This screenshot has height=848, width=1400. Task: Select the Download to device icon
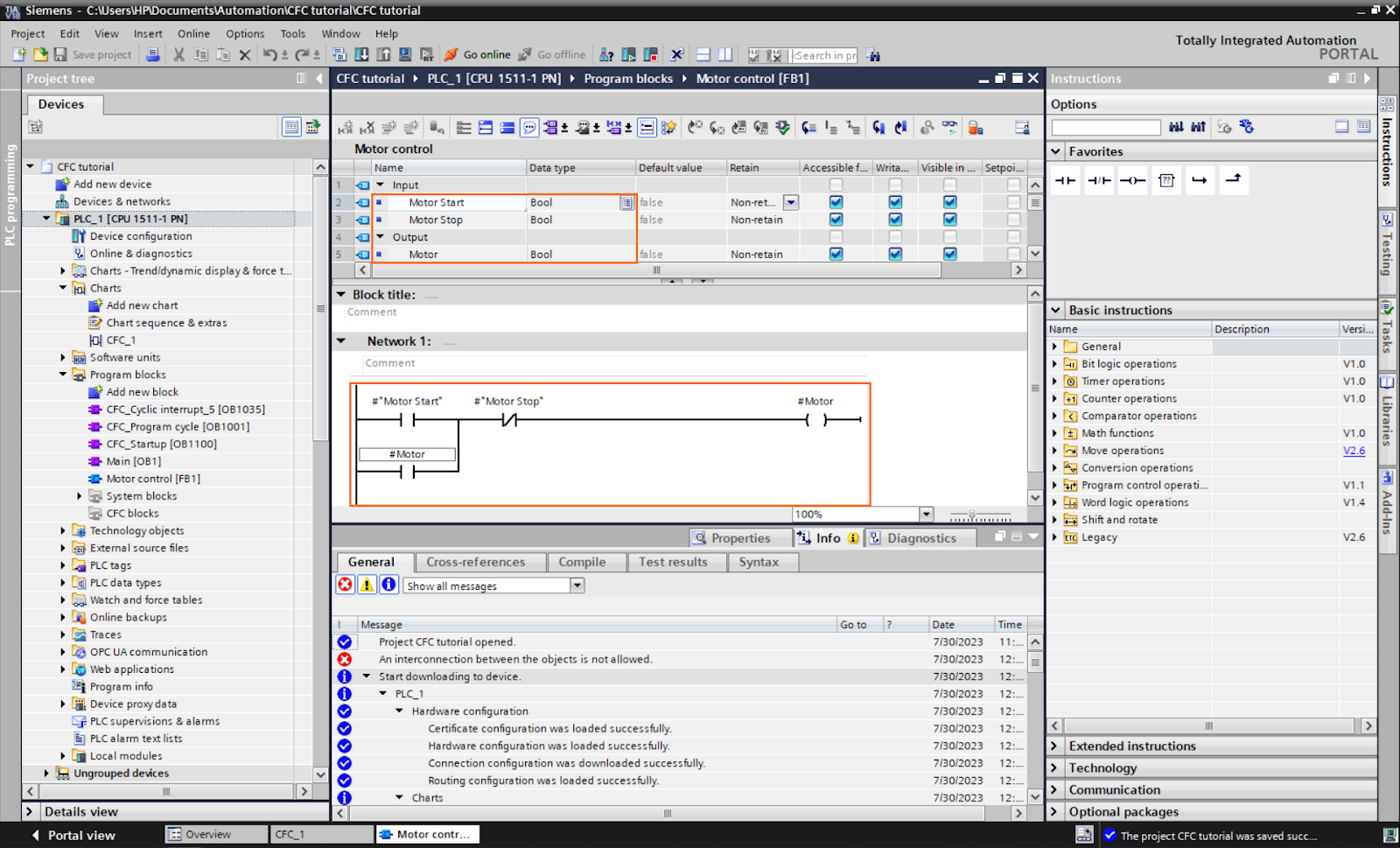coord(361,54)
